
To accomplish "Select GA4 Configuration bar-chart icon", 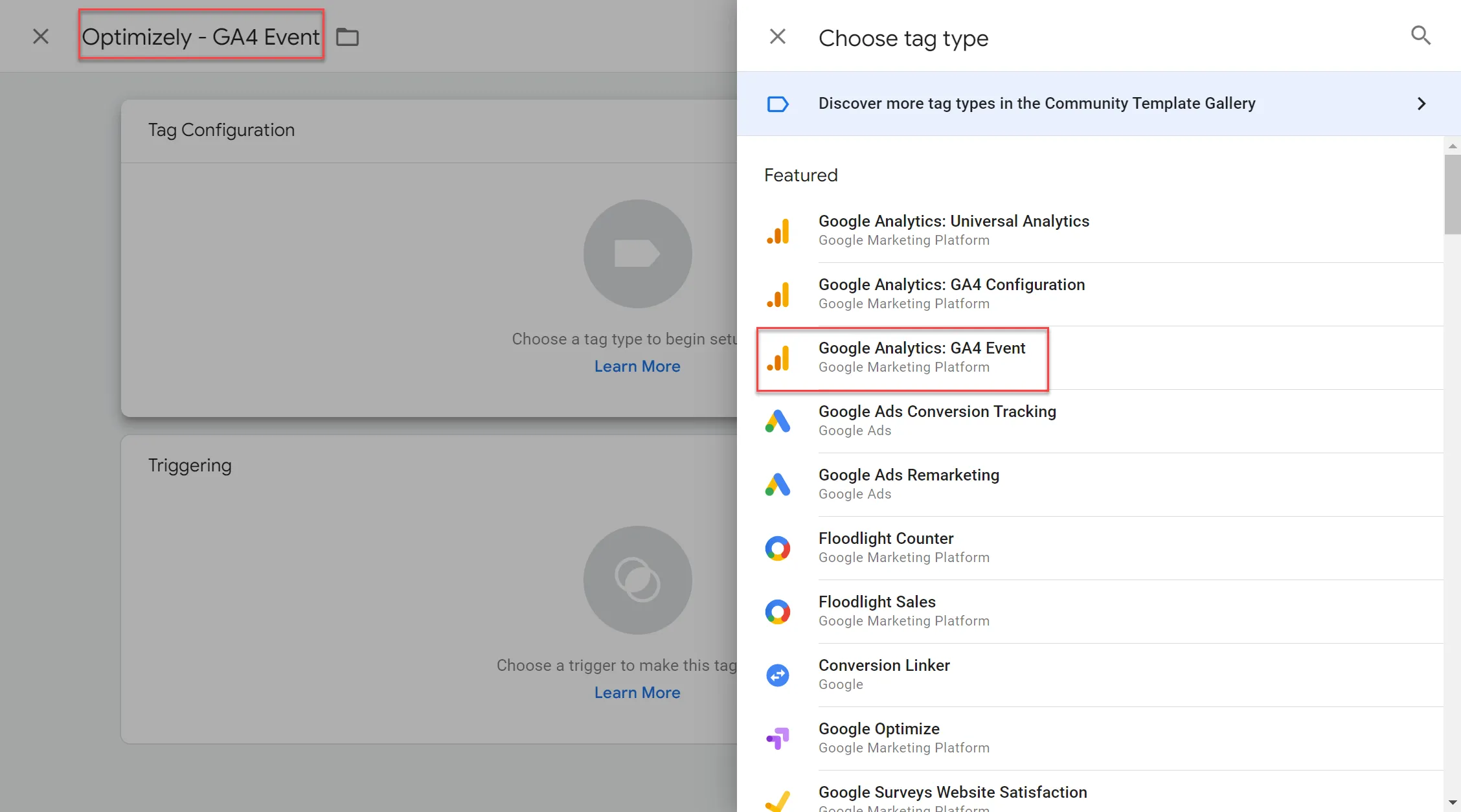I will tap(778, 295).
